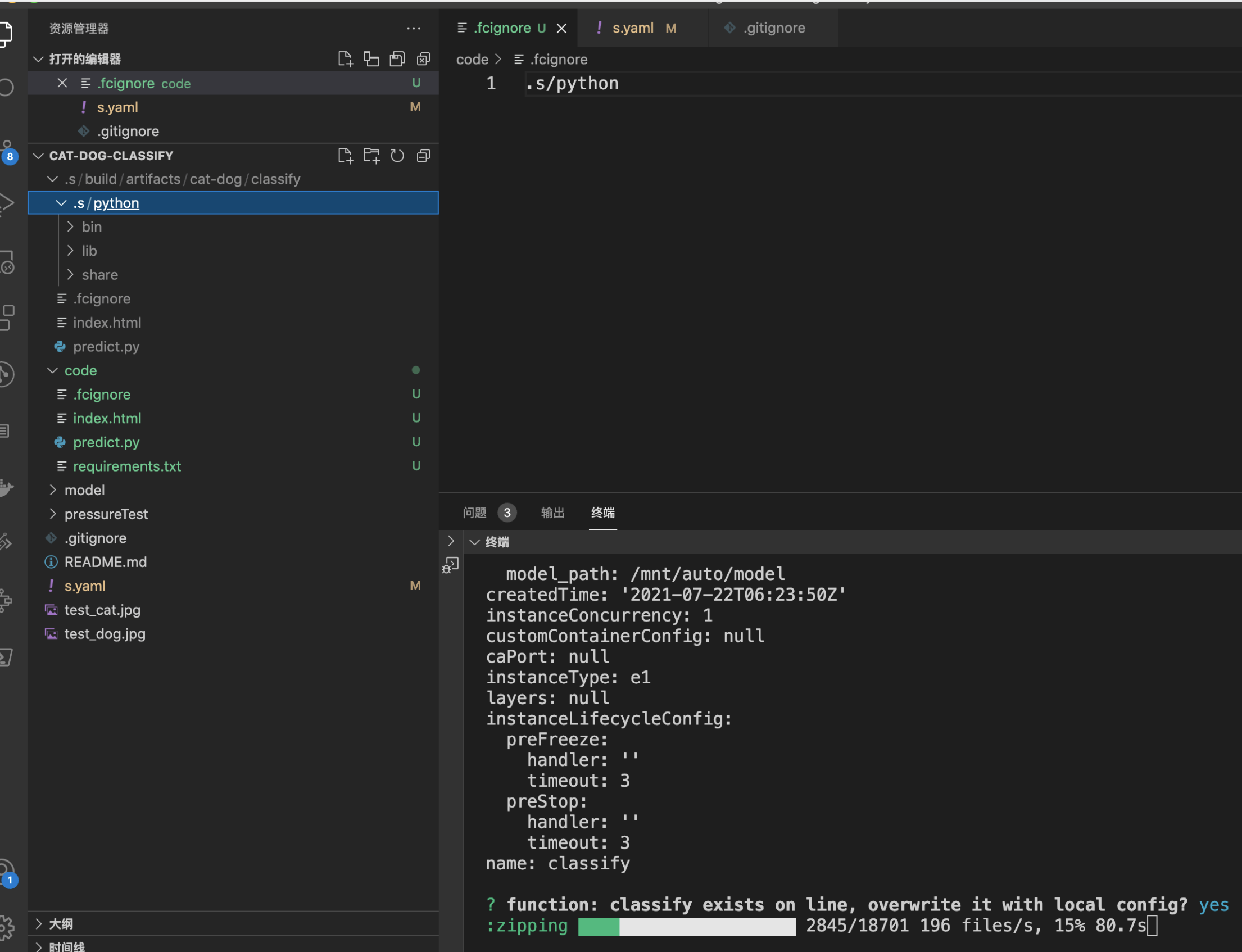Viewport: 1242px width, 952px height.
Task: Click the save all editors icon
Action: click(397, 58)
